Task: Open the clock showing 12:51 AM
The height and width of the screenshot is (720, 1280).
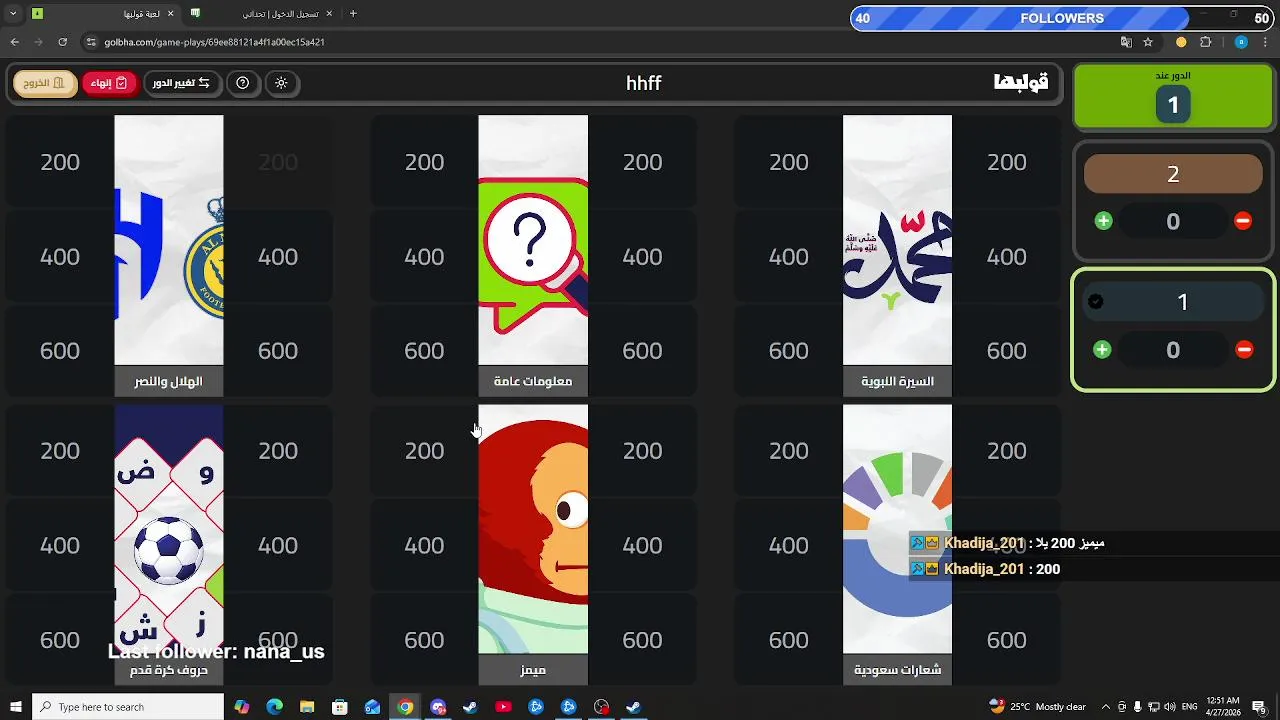Action: (x=1223, y=707)
